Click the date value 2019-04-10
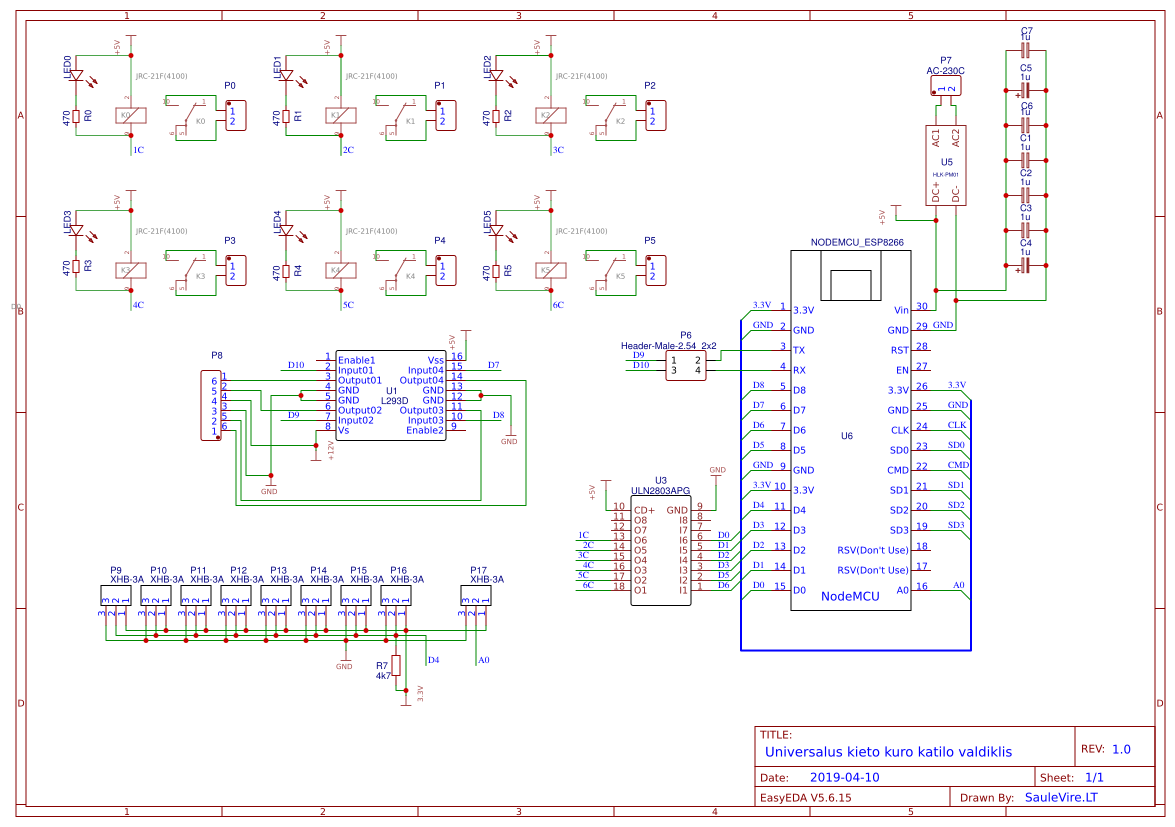Image resolution: width=1175 pixels, height=827 pixels. point(845,778)
